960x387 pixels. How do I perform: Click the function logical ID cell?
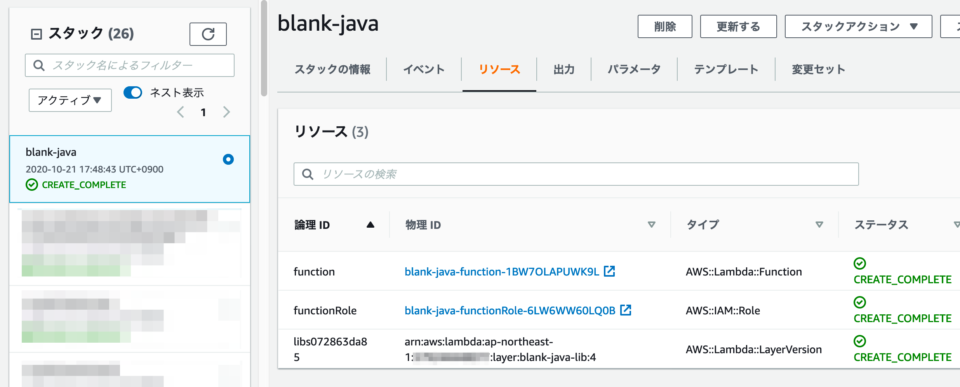314,271
